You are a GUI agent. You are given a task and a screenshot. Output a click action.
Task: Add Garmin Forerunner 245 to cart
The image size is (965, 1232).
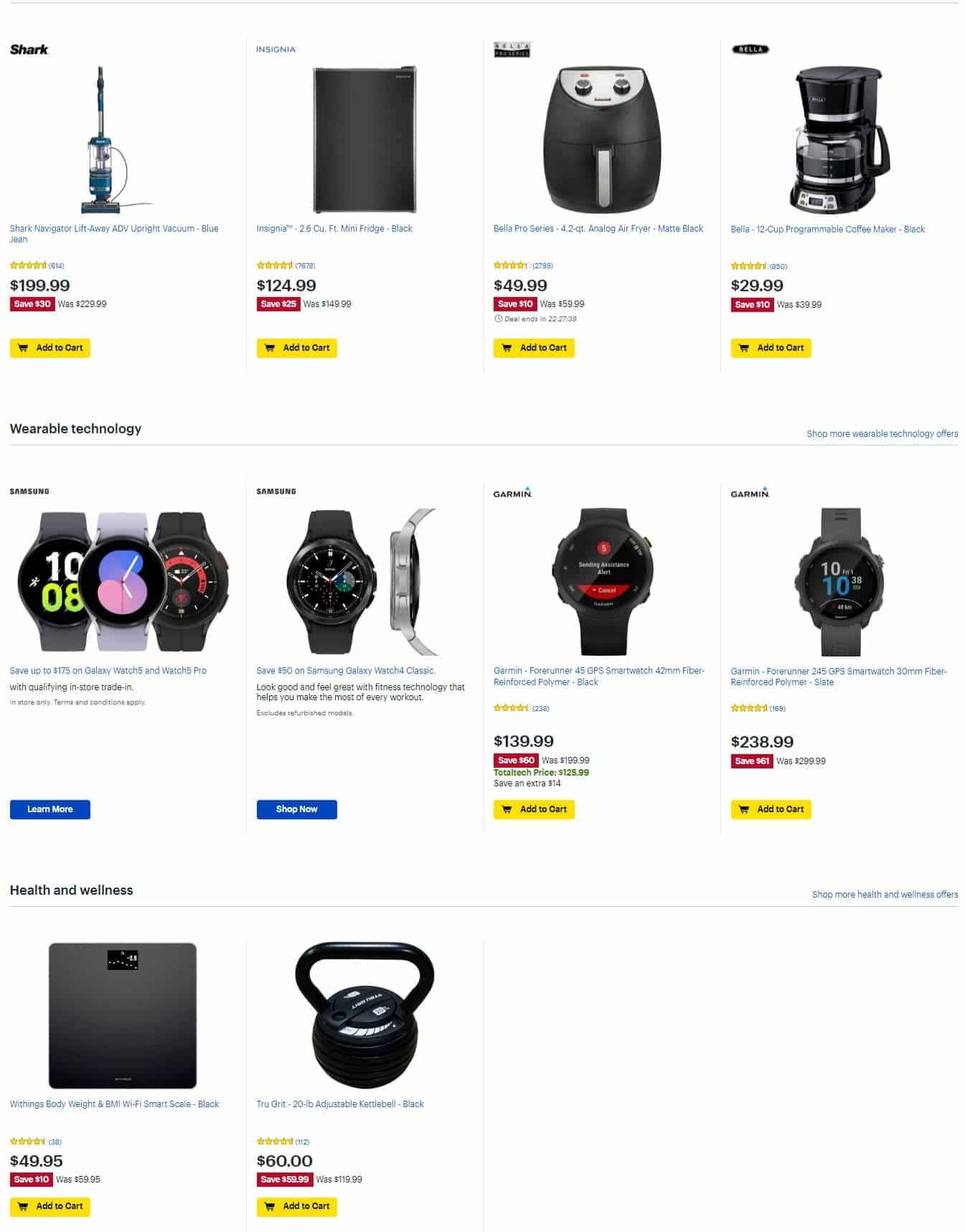pyautogui.click(x=771, y=809)
